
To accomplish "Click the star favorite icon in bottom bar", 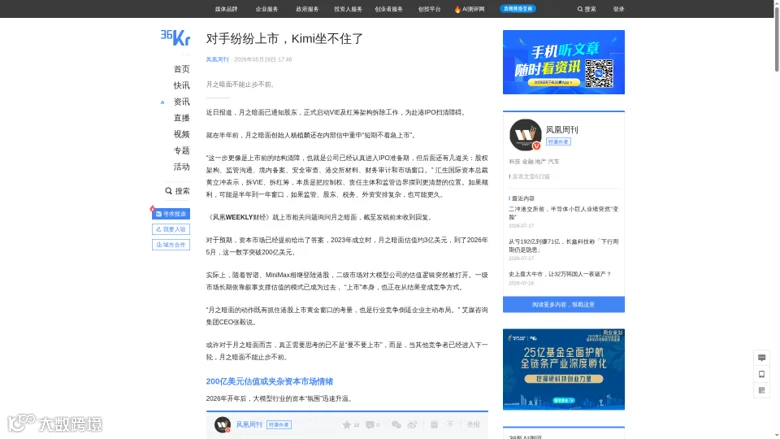I will [x=347, y=425].
